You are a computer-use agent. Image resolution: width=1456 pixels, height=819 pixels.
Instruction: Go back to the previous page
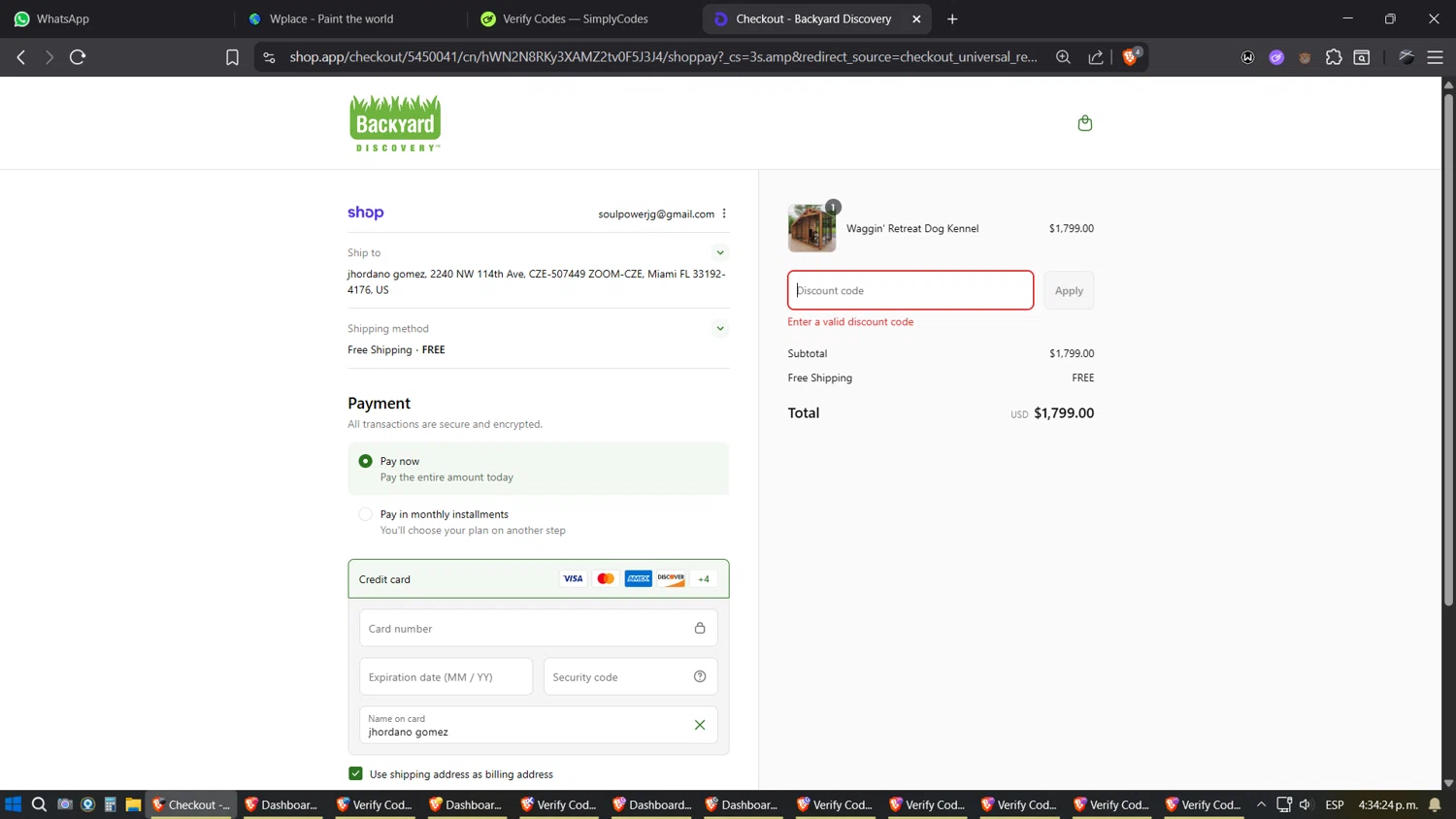21,57
